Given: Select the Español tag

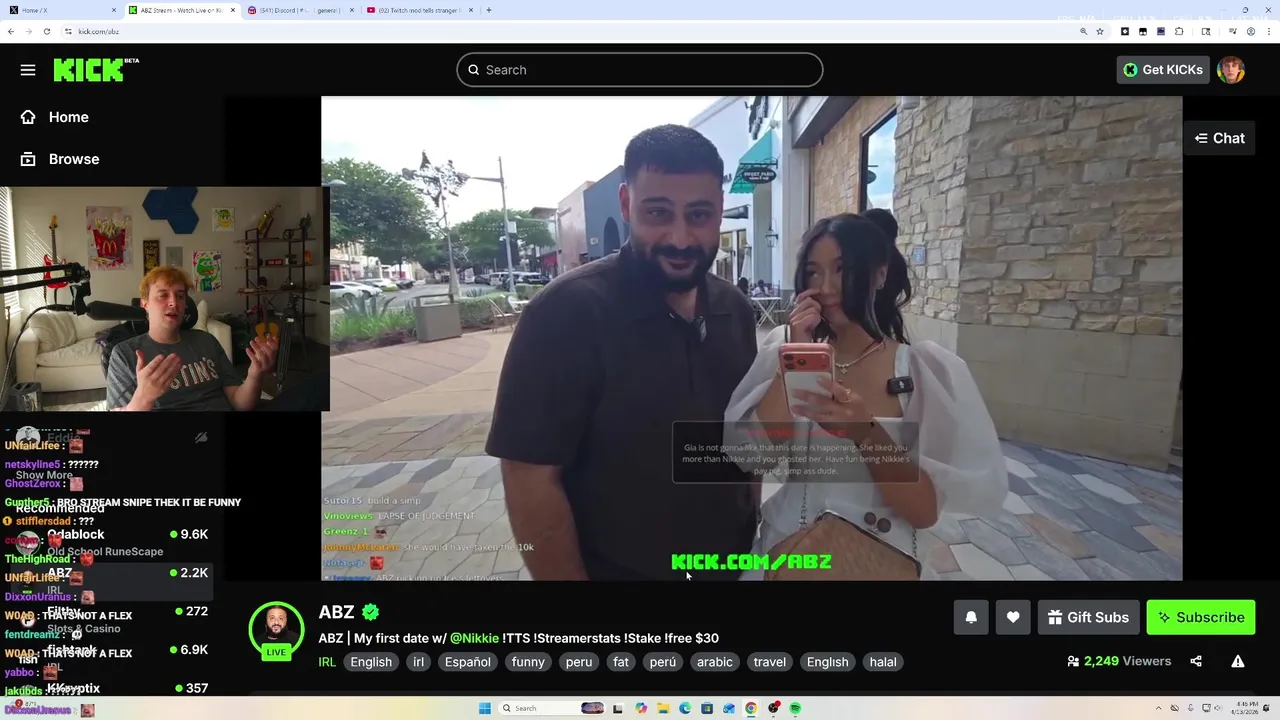Looking at the screenshot, I should 468,662.
